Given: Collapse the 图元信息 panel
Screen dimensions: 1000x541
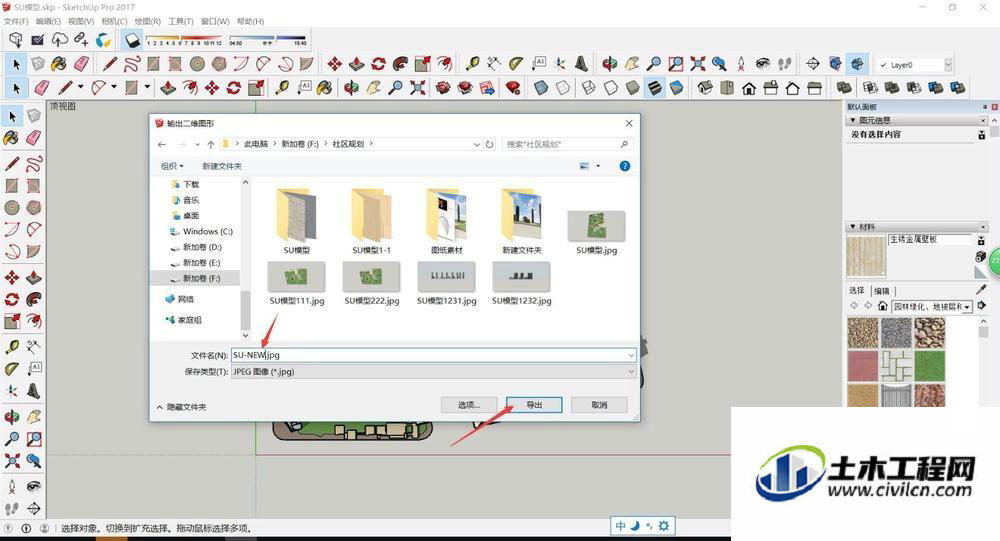Looking at the screenshot, I should (x=853, y=120).
